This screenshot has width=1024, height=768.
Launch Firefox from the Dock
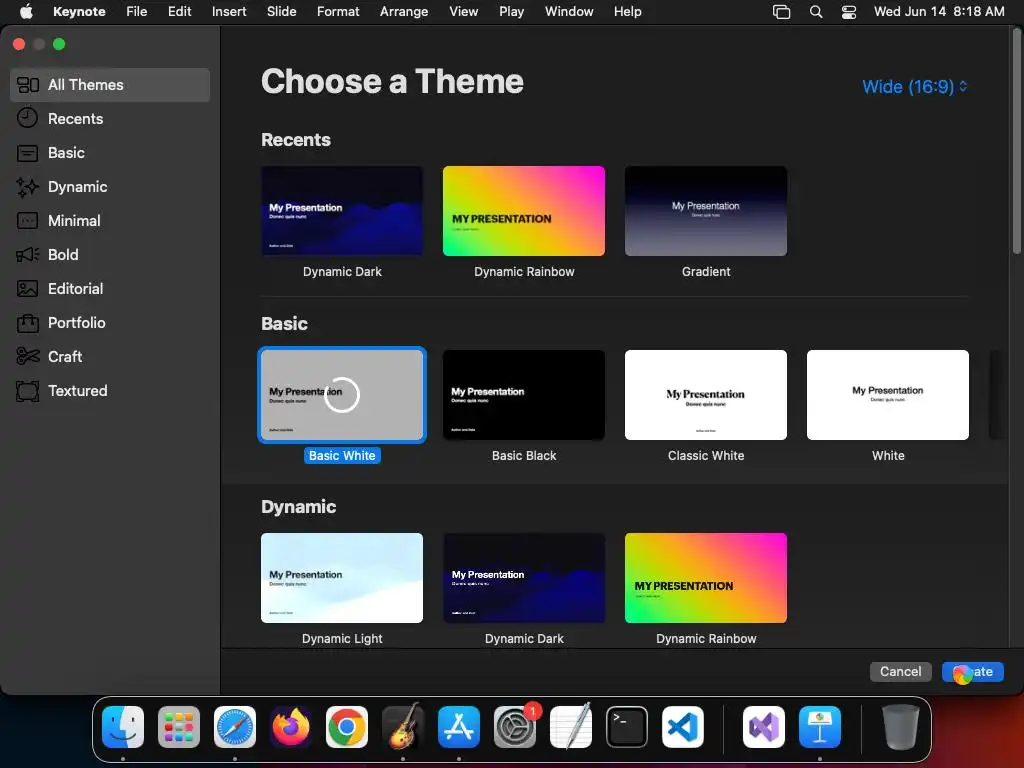point(291,727)
